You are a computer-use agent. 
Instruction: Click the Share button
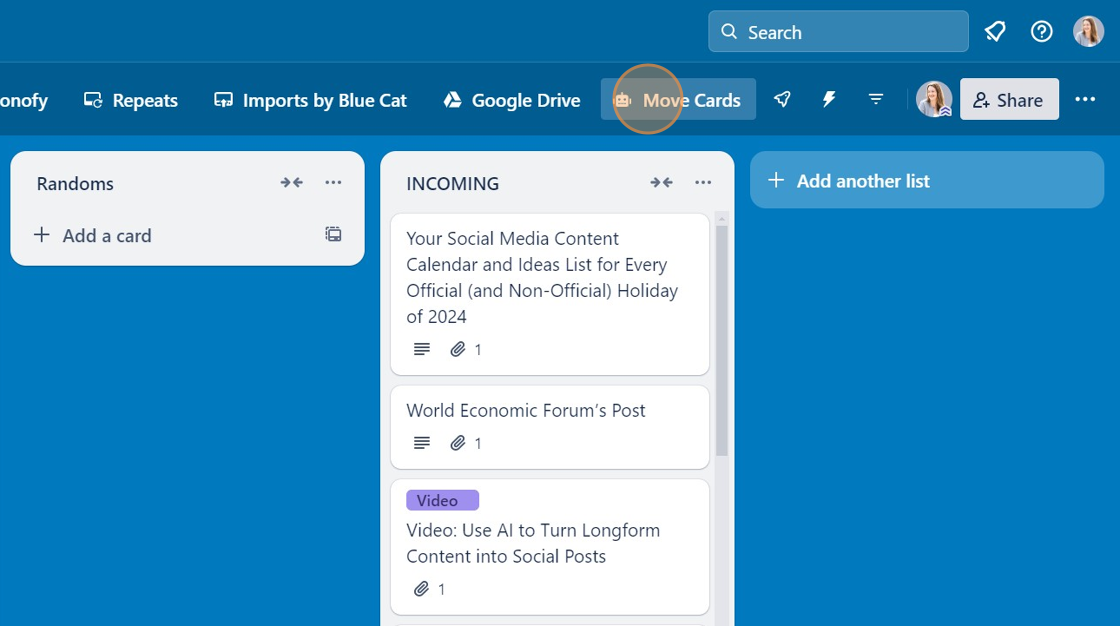[1009, 99]
